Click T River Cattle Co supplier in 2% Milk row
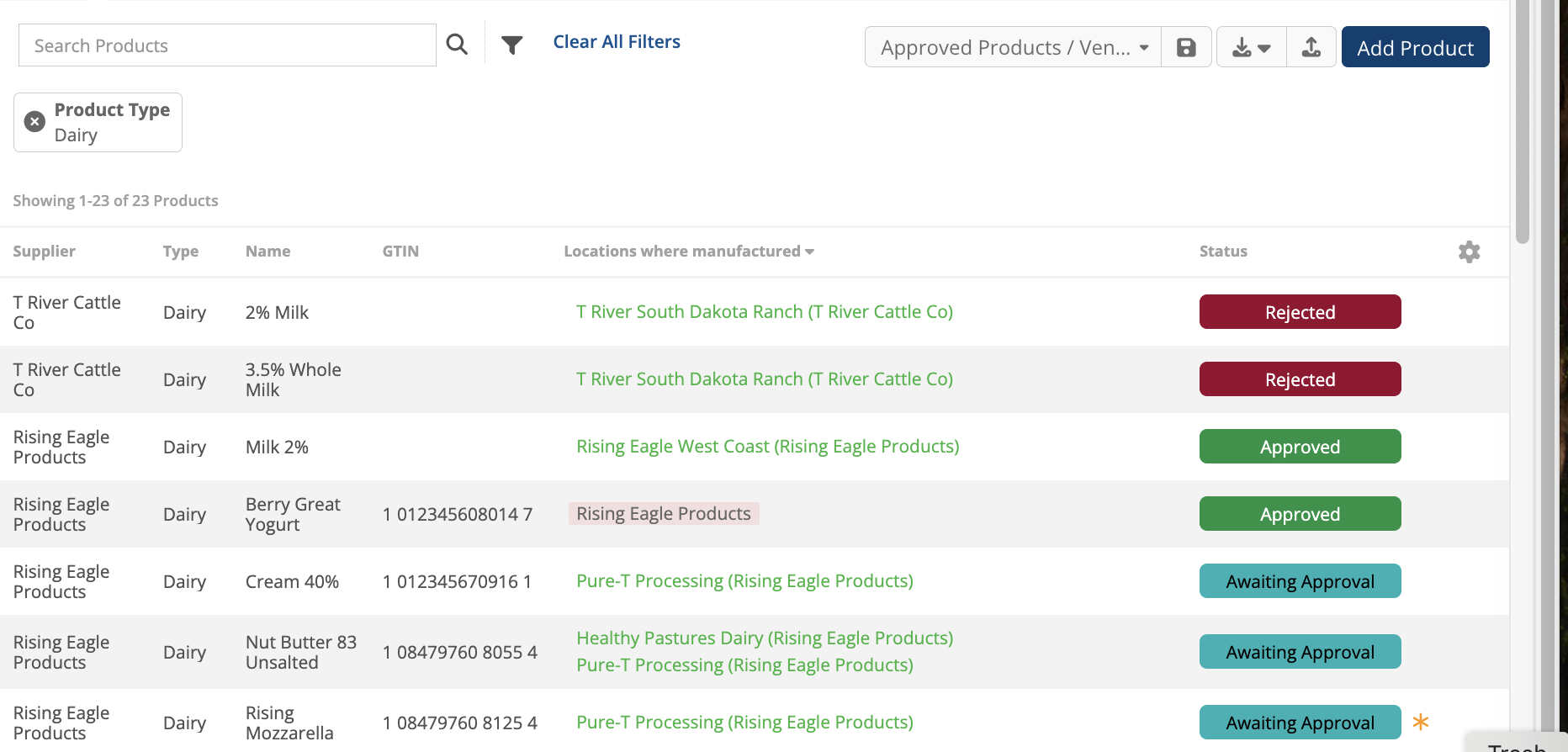The width and height of the screenshot is (1568, 752). pos(67,313)
